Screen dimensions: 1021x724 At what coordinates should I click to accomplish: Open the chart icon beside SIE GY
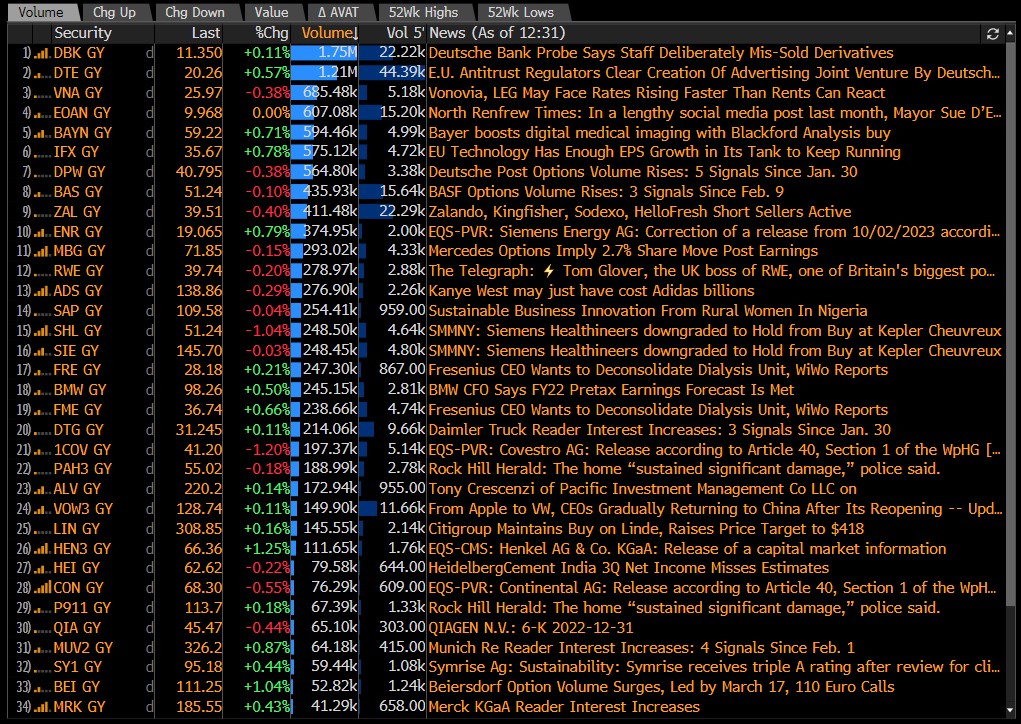tap(42, 351)
